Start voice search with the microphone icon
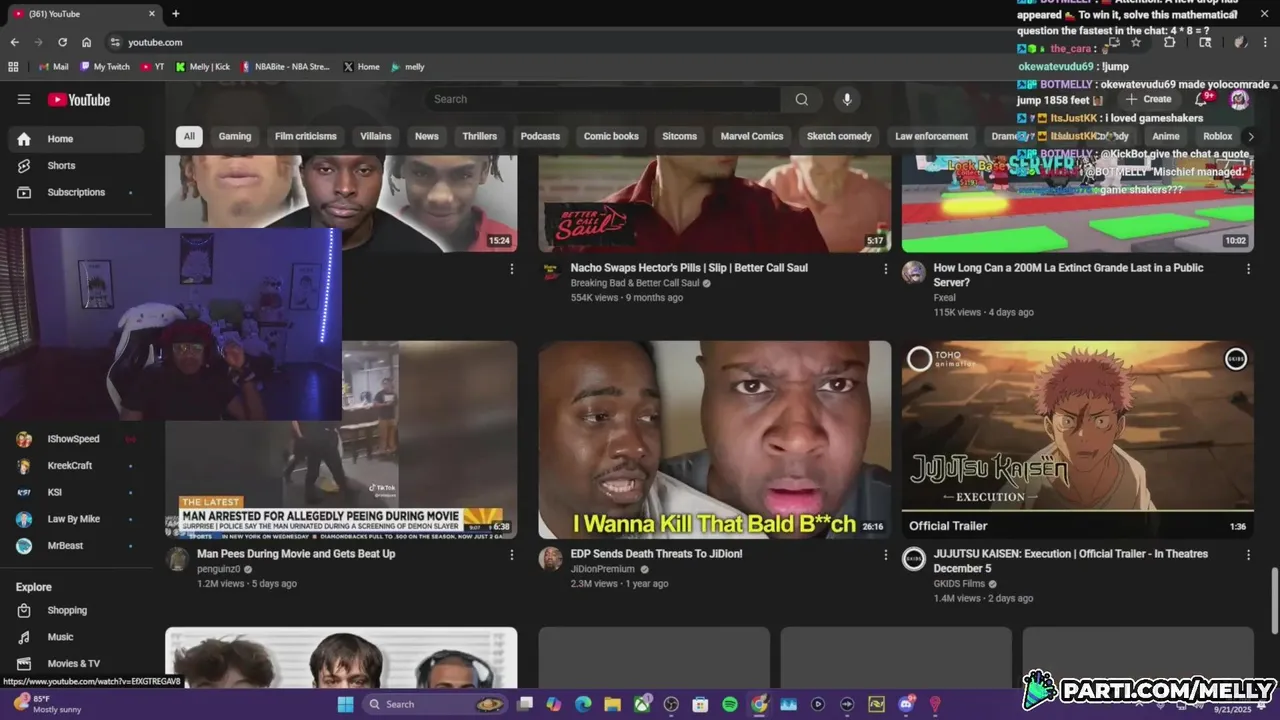The image size is (1280, 720). pyautogui.click(x=847, y=99)
